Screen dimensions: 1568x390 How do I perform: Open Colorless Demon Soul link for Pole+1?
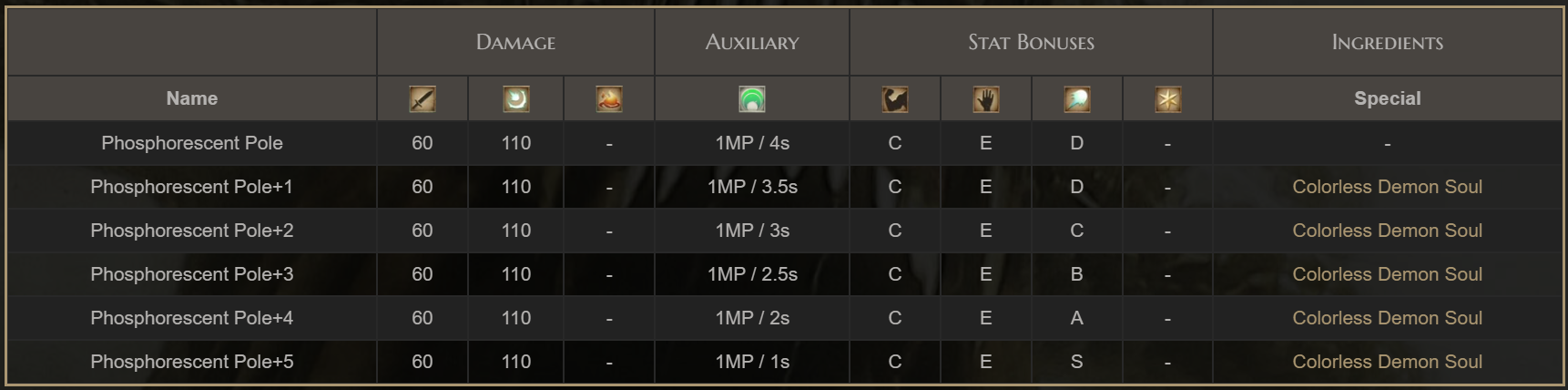point(1387,187)
